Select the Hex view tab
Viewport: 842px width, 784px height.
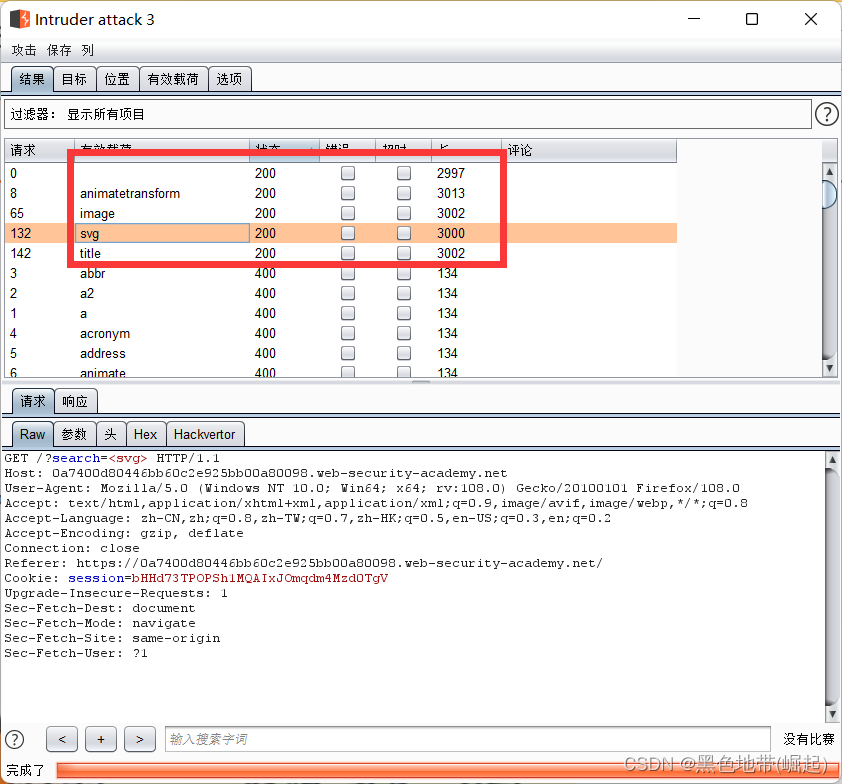coord(146,434)
